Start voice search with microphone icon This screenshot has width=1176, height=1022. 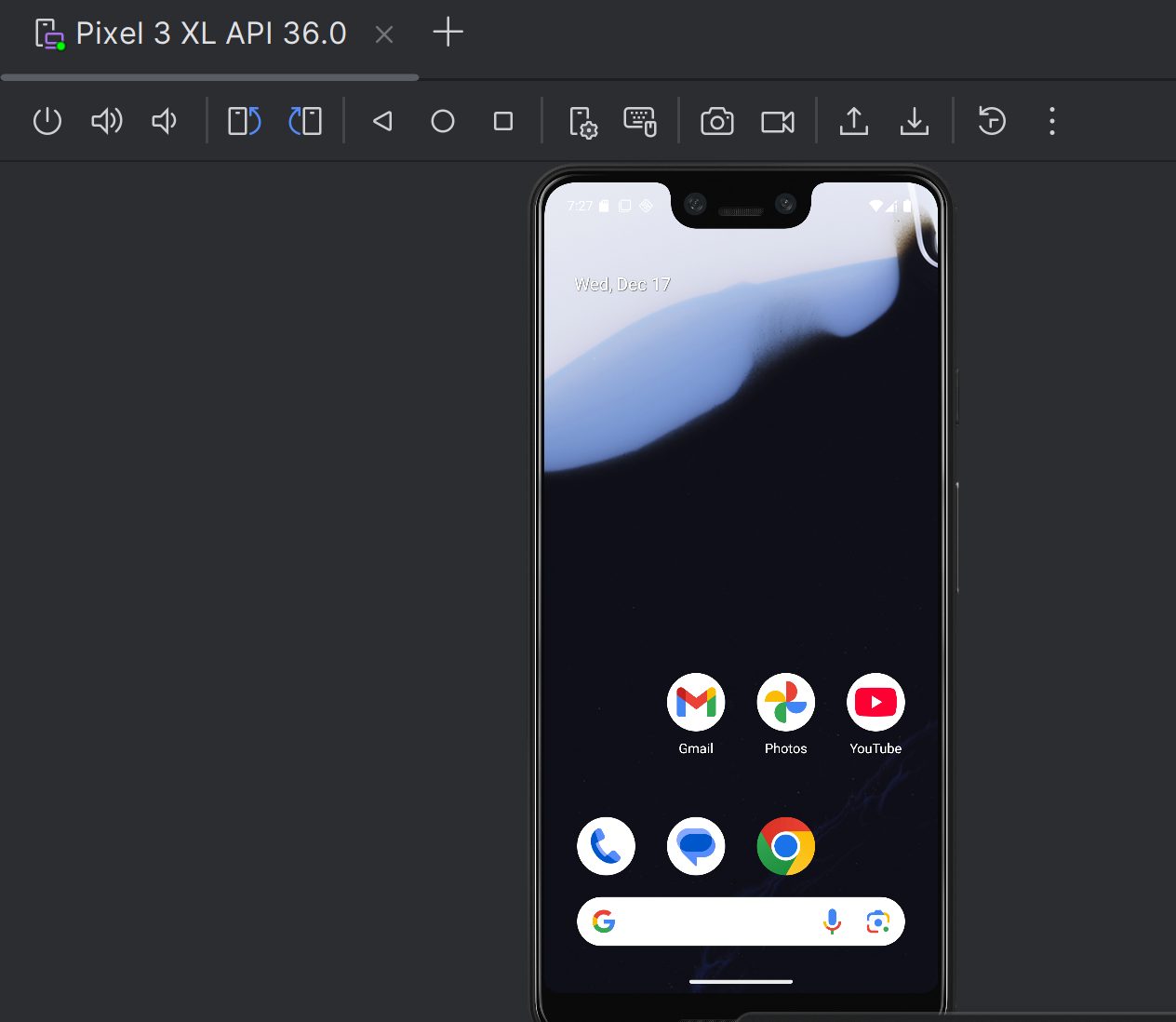coord(833,921)
